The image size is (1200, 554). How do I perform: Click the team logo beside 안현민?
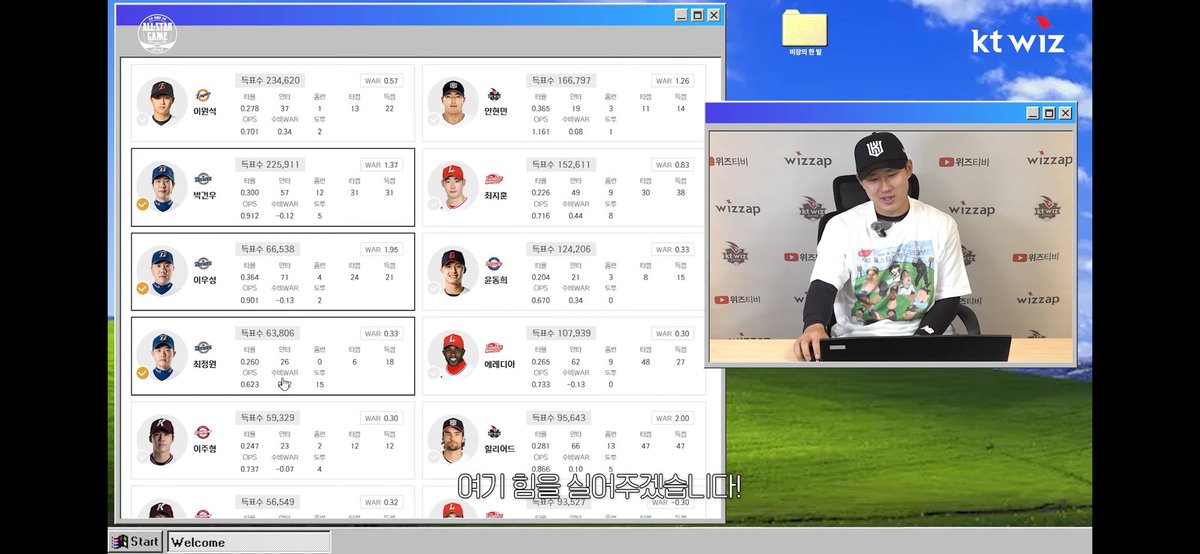[494, 94]
